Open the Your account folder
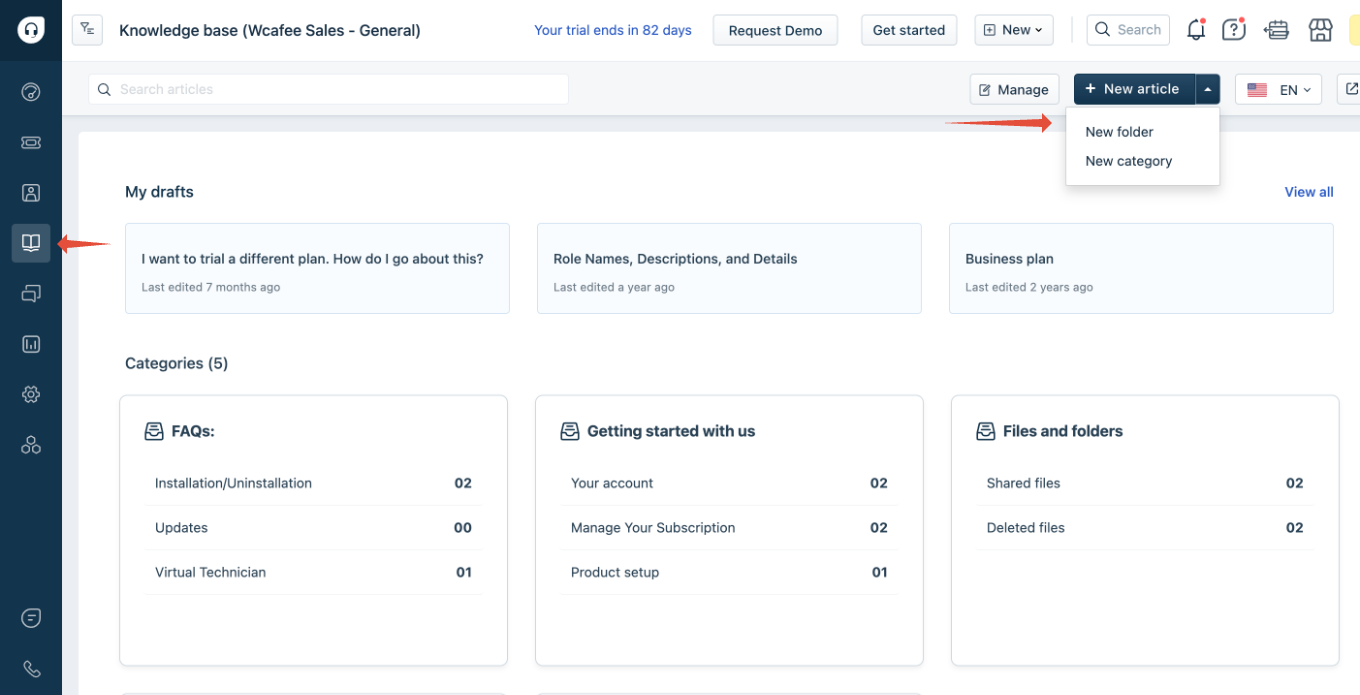Image resolution: width=1360 pixels, height=695 pixels. point(729,483)
